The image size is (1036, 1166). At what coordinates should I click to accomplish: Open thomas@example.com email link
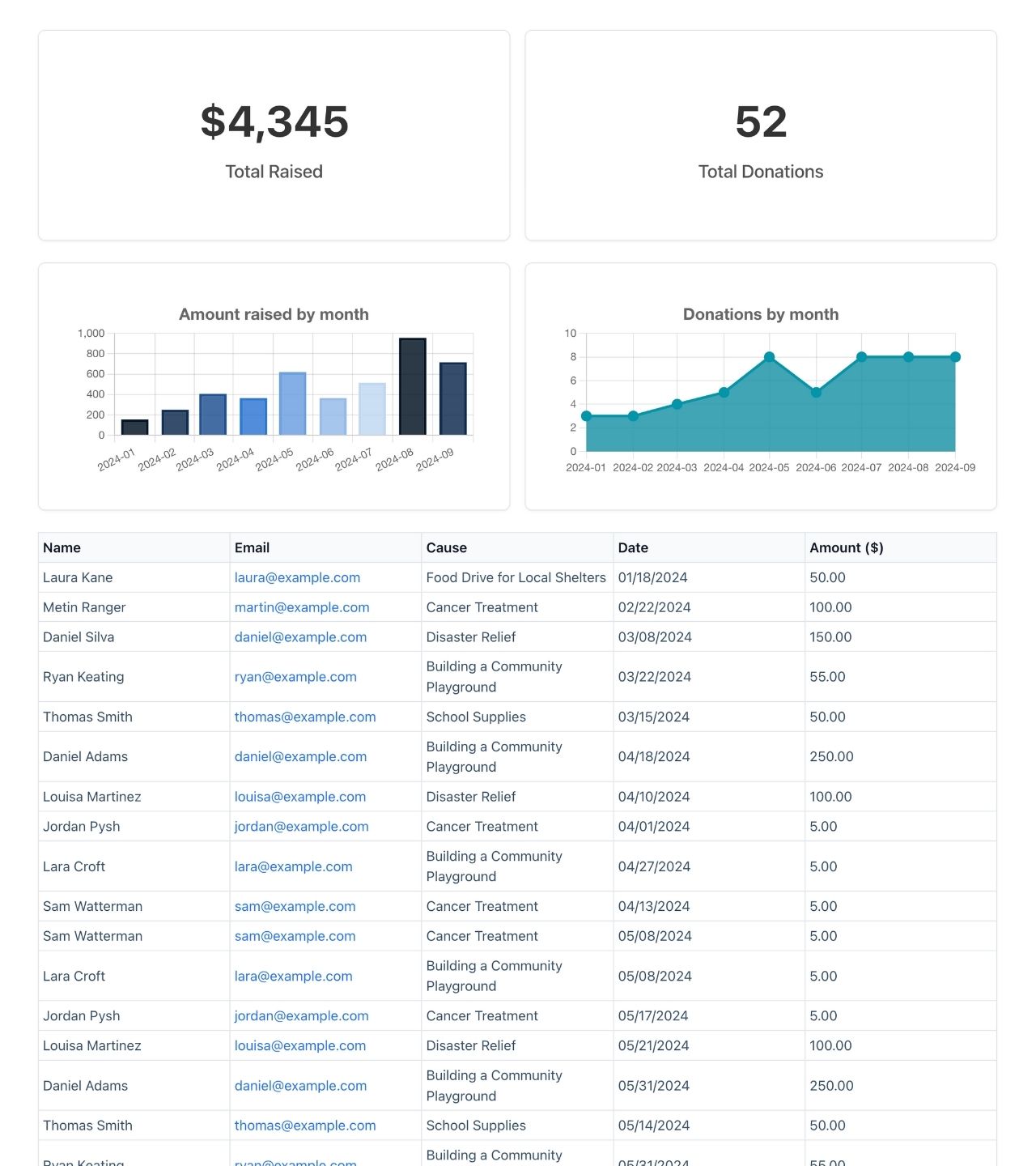(304, 717)
